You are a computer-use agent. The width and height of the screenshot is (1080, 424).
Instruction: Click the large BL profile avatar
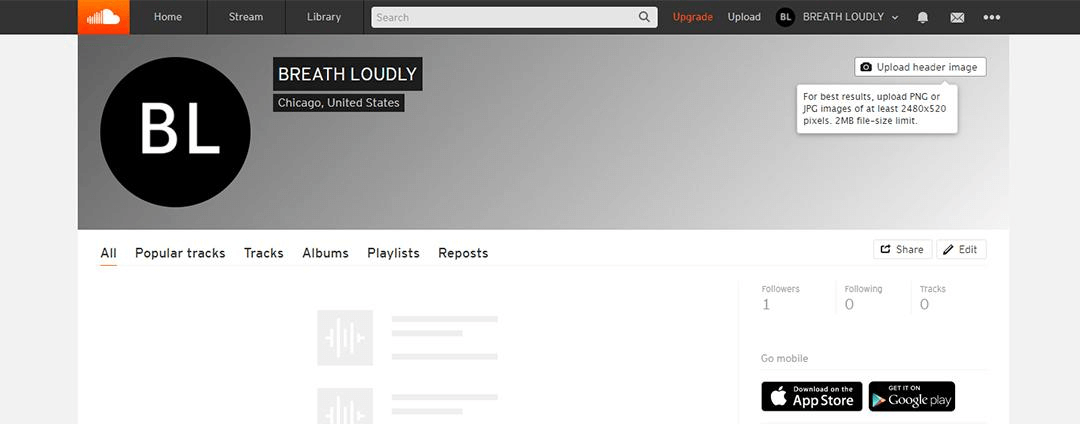(175, 132)
